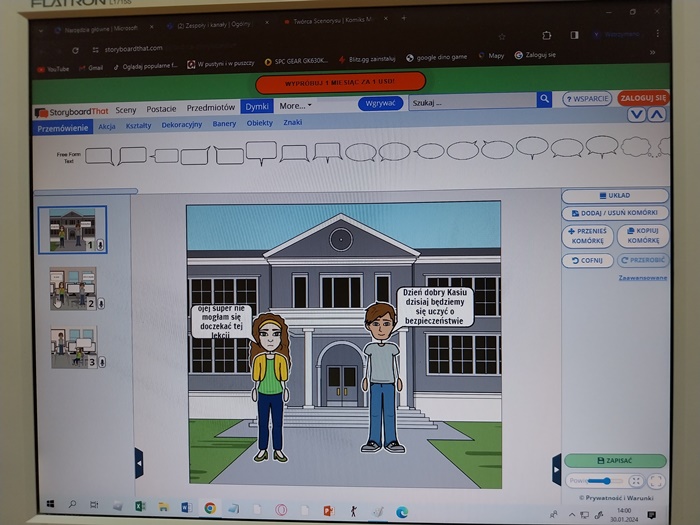Click the zoom slider handle
Viewport: 700px width, 525px height.
(x=607, y=481)
